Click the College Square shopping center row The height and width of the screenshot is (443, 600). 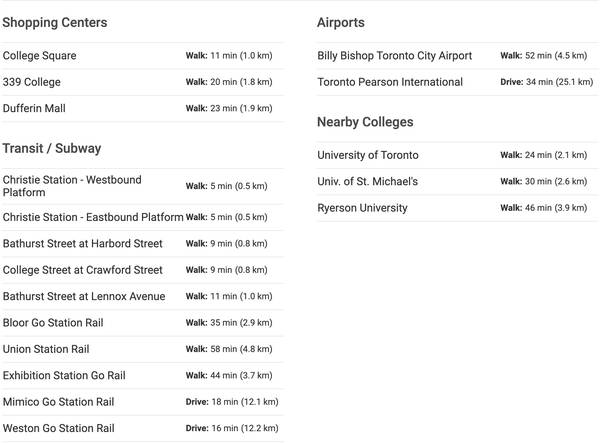pyautogui.click(x=142, y=56)
